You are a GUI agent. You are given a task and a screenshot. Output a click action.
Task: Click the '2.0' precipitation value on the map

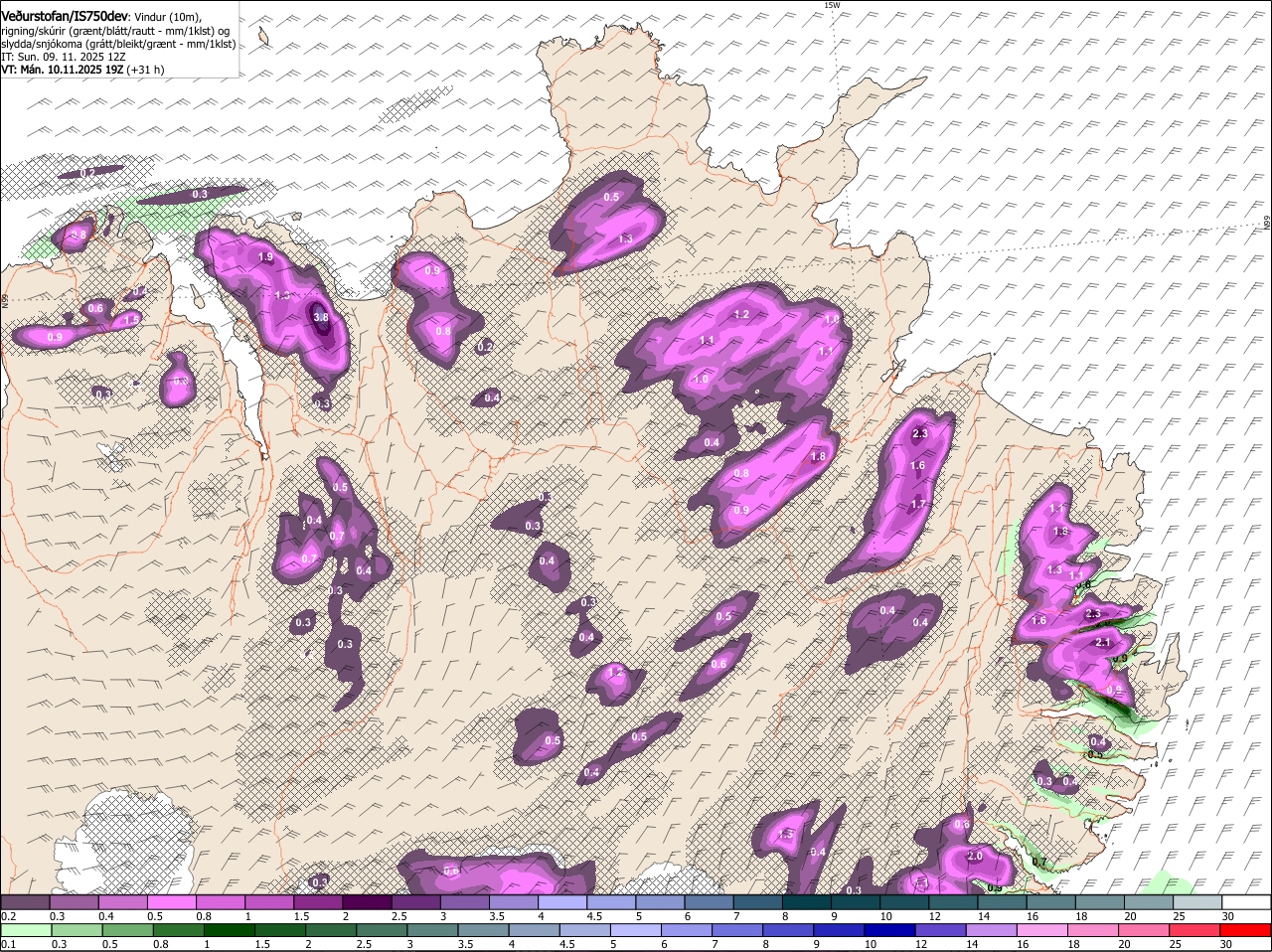975,857
